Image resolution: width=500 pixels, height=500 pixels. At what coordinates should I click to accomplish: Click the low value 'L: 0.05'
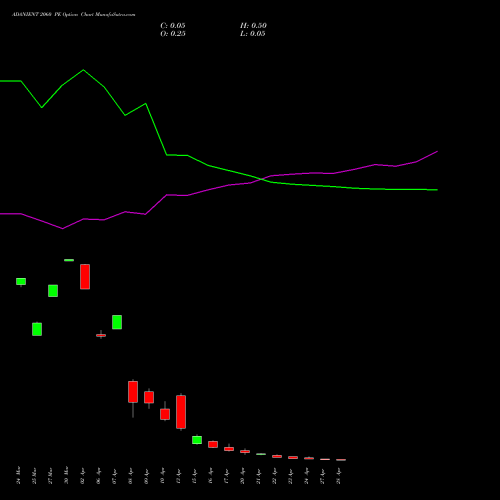(253, 34)
